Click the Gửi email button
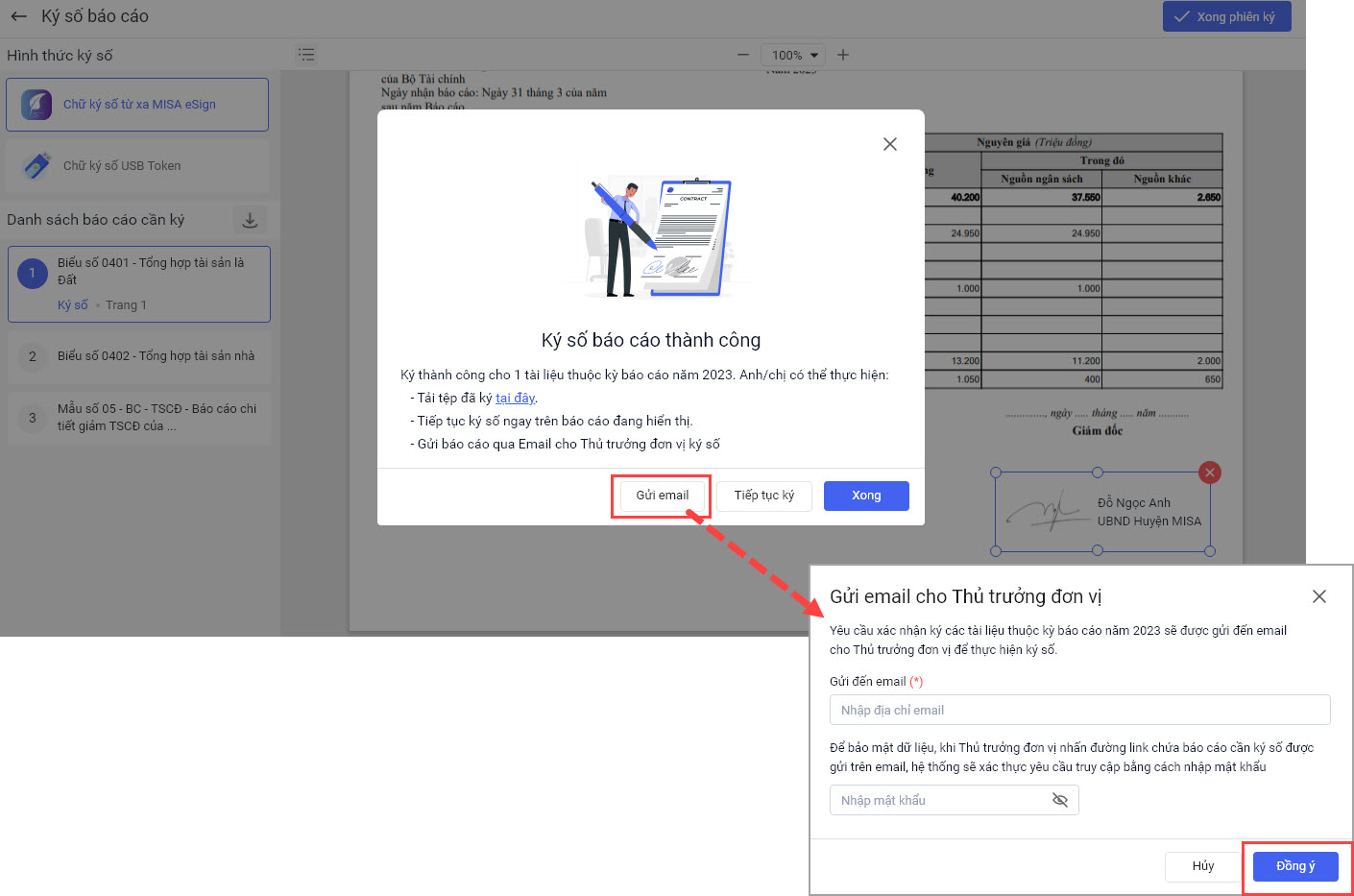Screen dimensions: 1354x896 (663, 496)
